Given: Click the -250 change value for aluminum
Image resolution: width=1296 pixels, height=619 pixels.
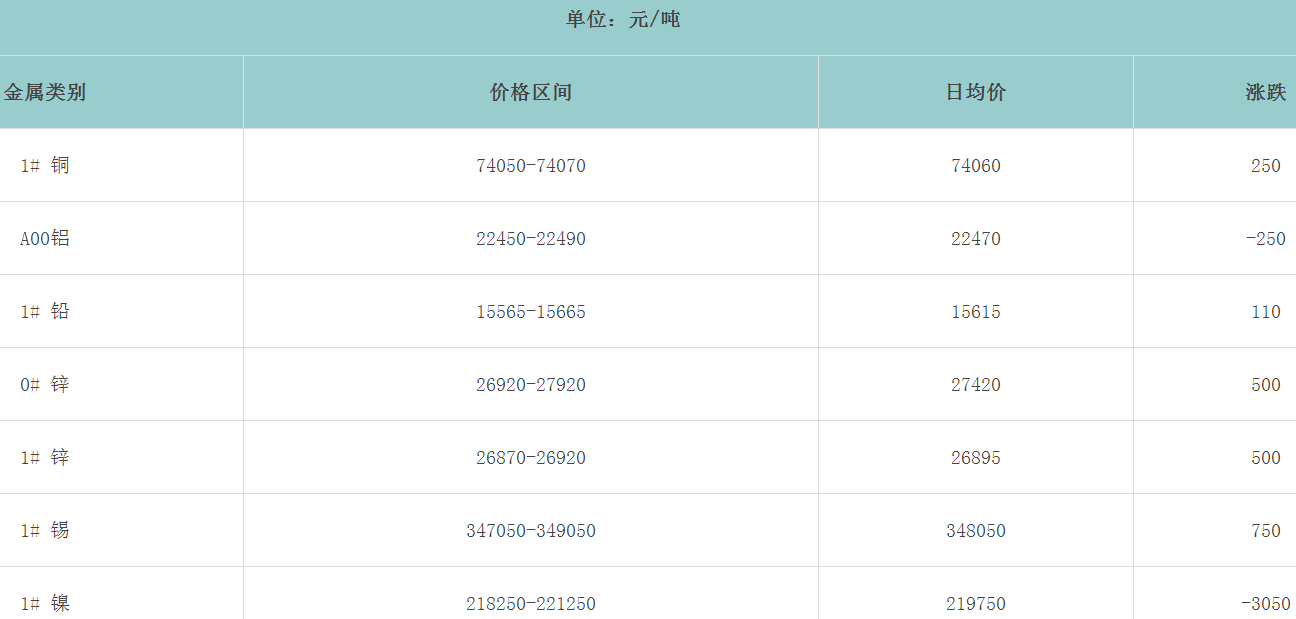Looking at the screenshot, I should [x=1265, y=239].
